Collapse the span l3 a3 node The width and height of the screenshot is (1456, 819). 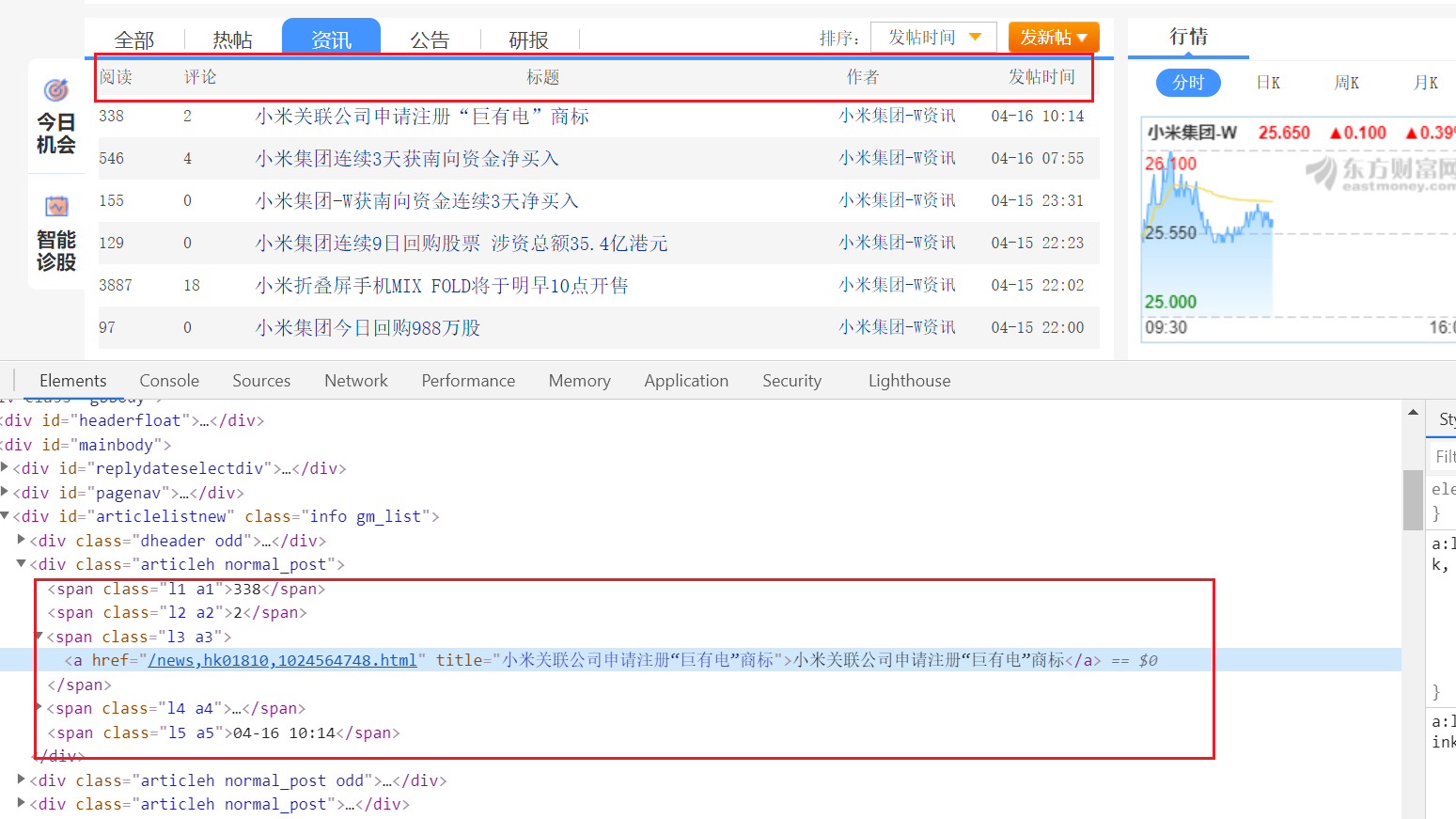coord(39,636)
